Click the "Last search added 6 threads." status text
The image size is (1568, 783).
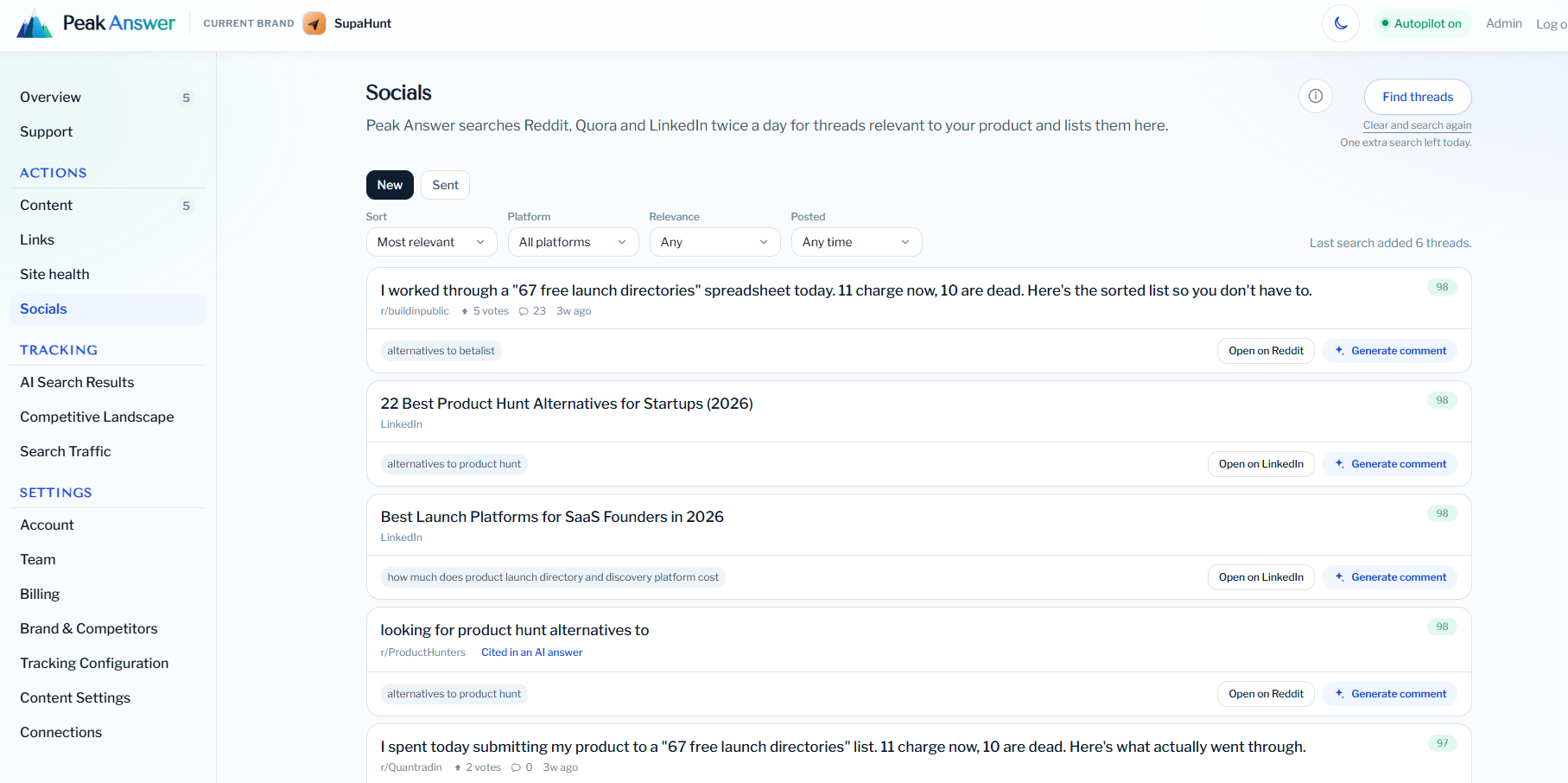pyautogui.click(x=1390, y=243)
